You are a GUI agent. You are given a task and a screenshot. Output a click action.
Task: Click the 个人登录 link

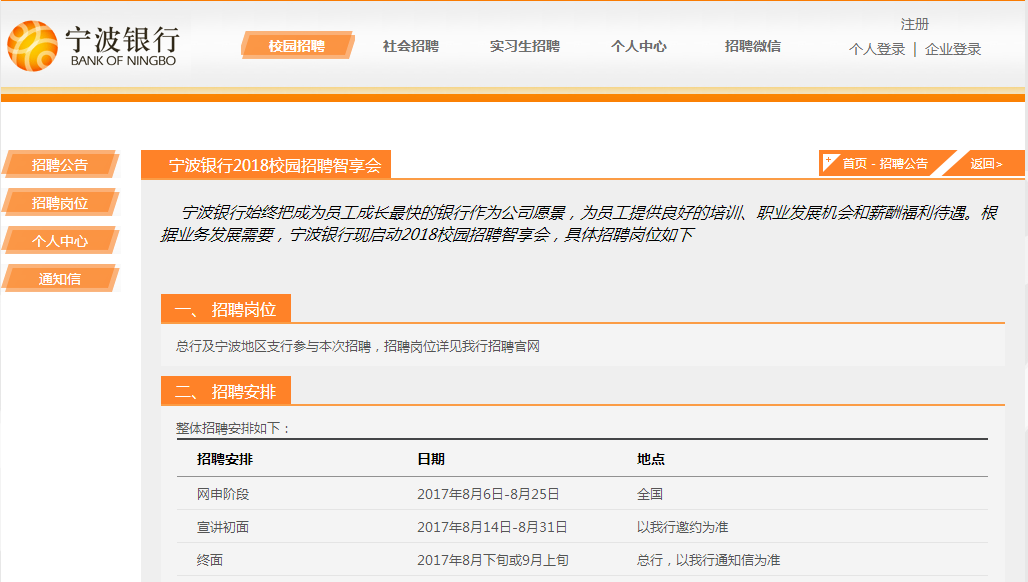(x=877, y=49)
